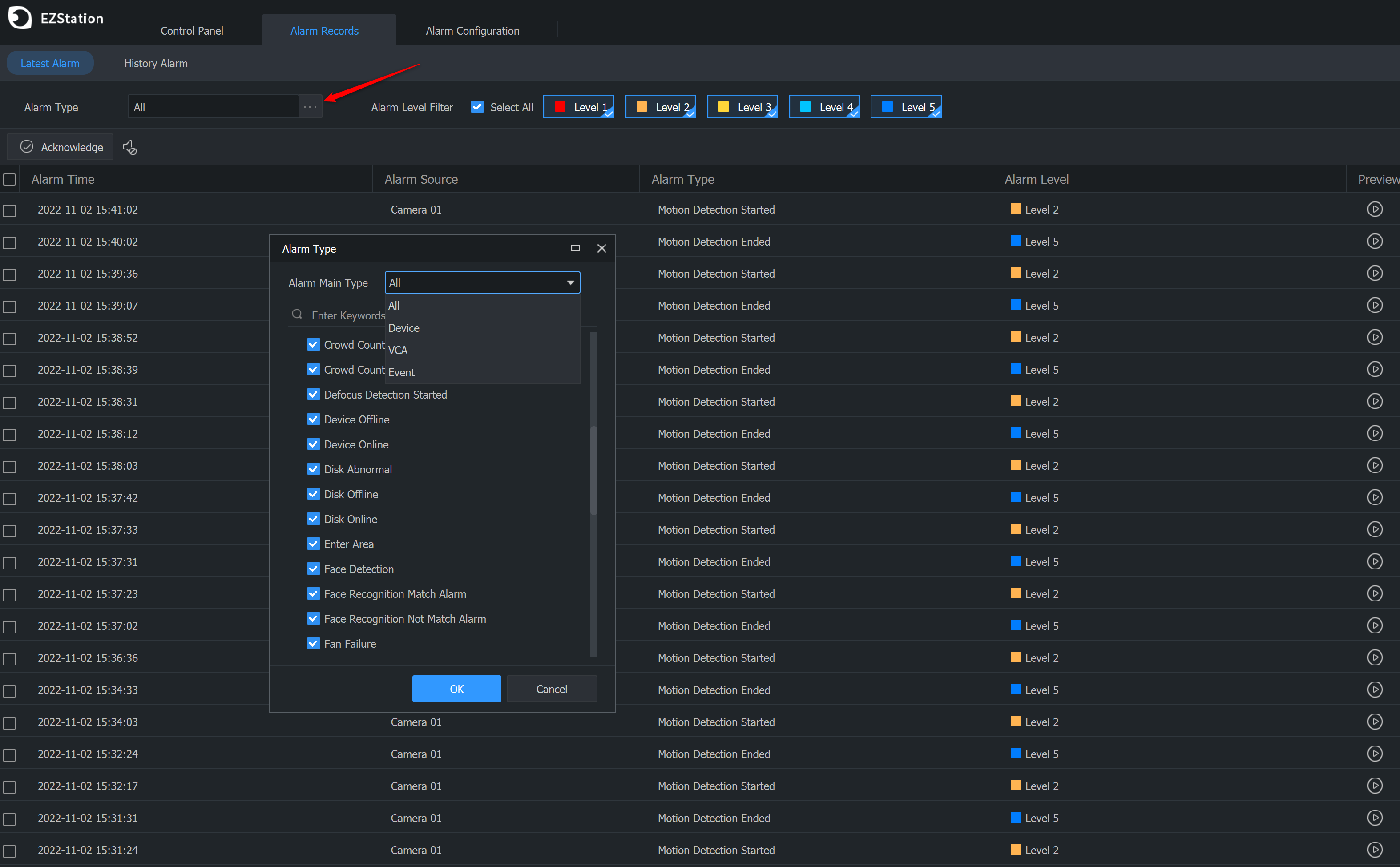This screenshot has width=1400, height=867.
Task: Play preview for the 15:38:31 alarm
Action: [1374, 401]
